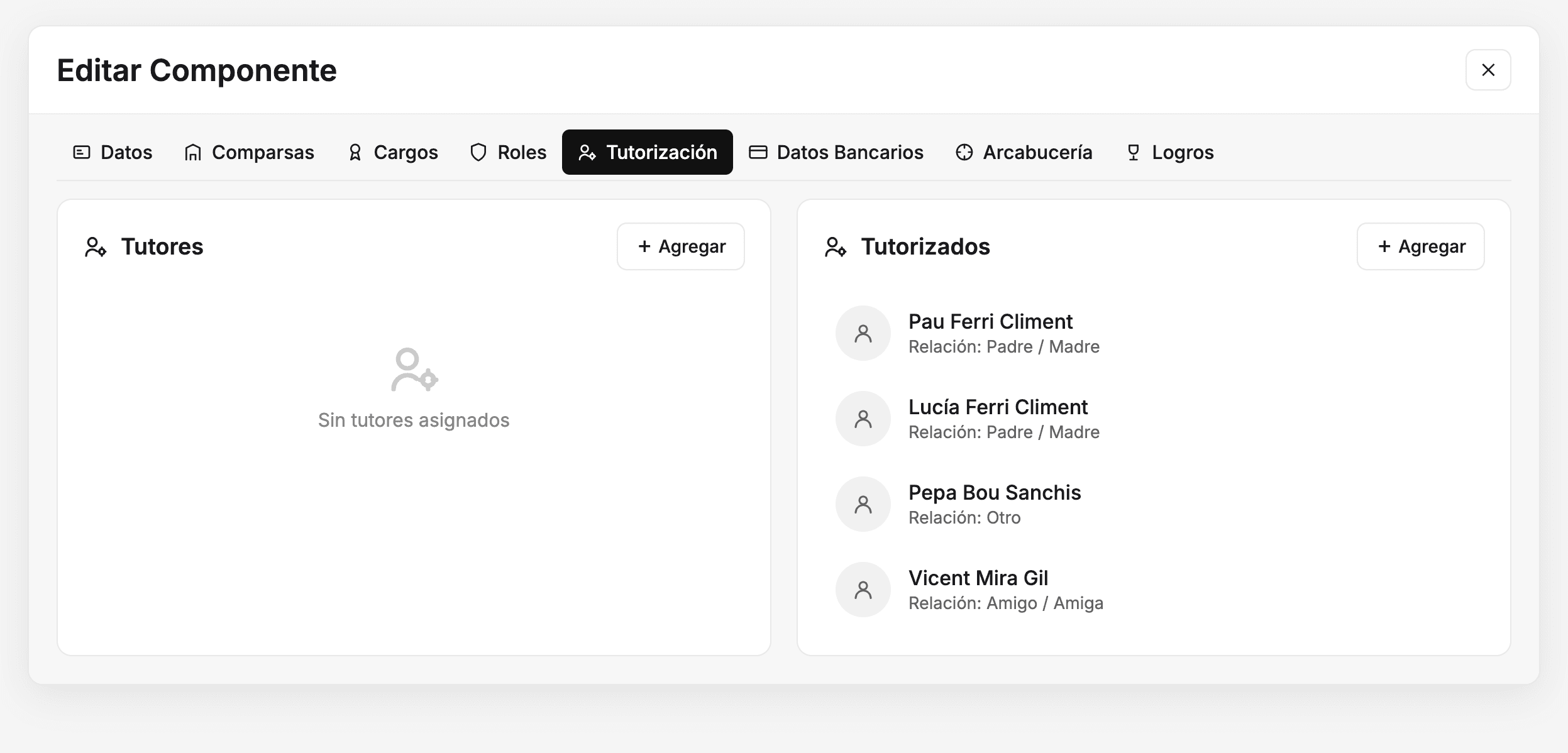Click the Tutores heading text
Image resolution: width=1568 pixels, height=753 pixels.
(x=162, y=247)
